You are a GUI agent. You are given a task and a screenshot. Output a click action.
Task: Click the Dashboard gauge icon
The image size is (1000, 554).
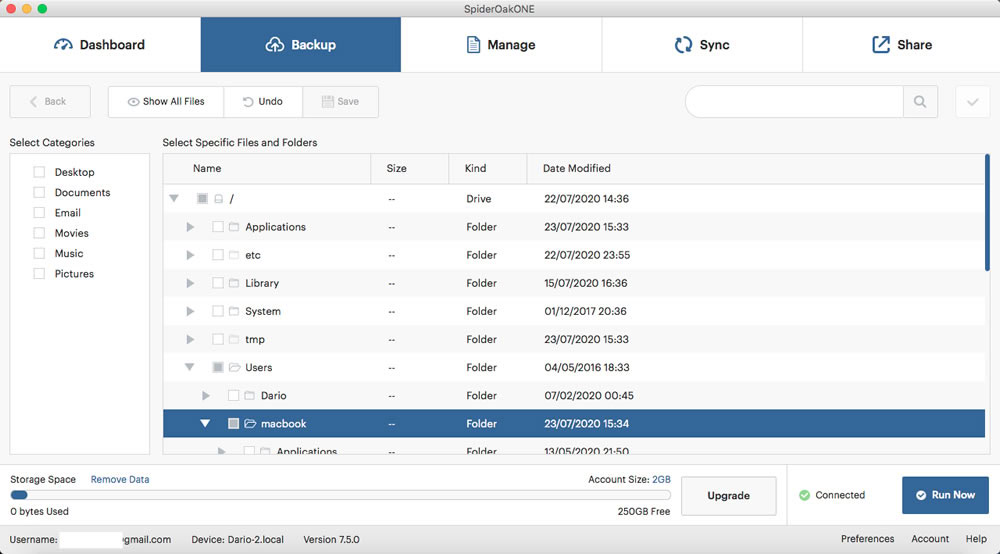point(62,45)
